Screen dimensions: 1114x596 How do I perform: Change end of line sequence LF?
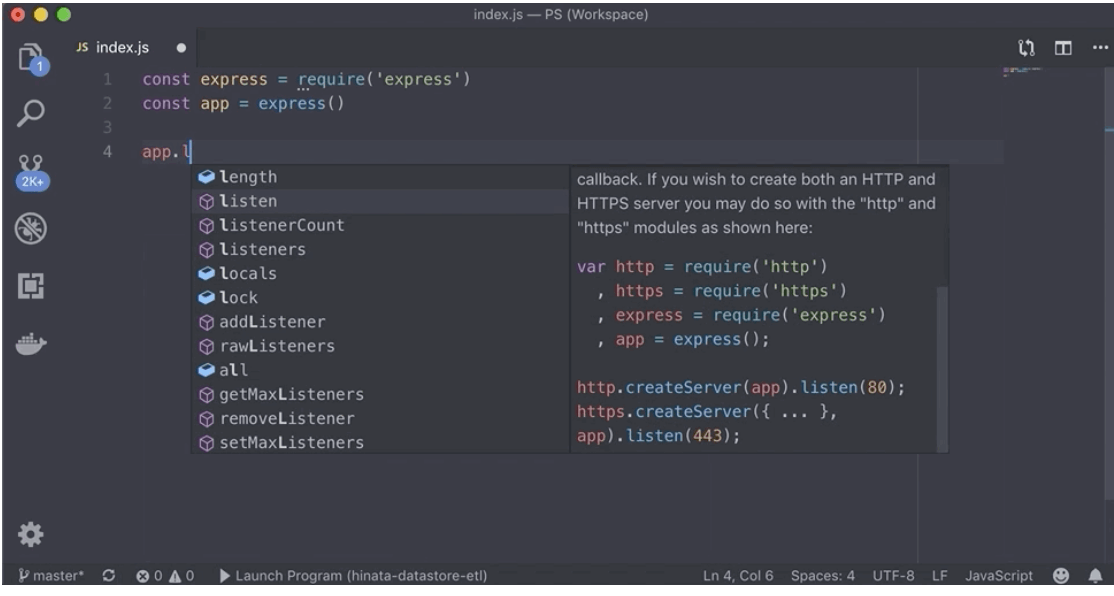(939, 575)
